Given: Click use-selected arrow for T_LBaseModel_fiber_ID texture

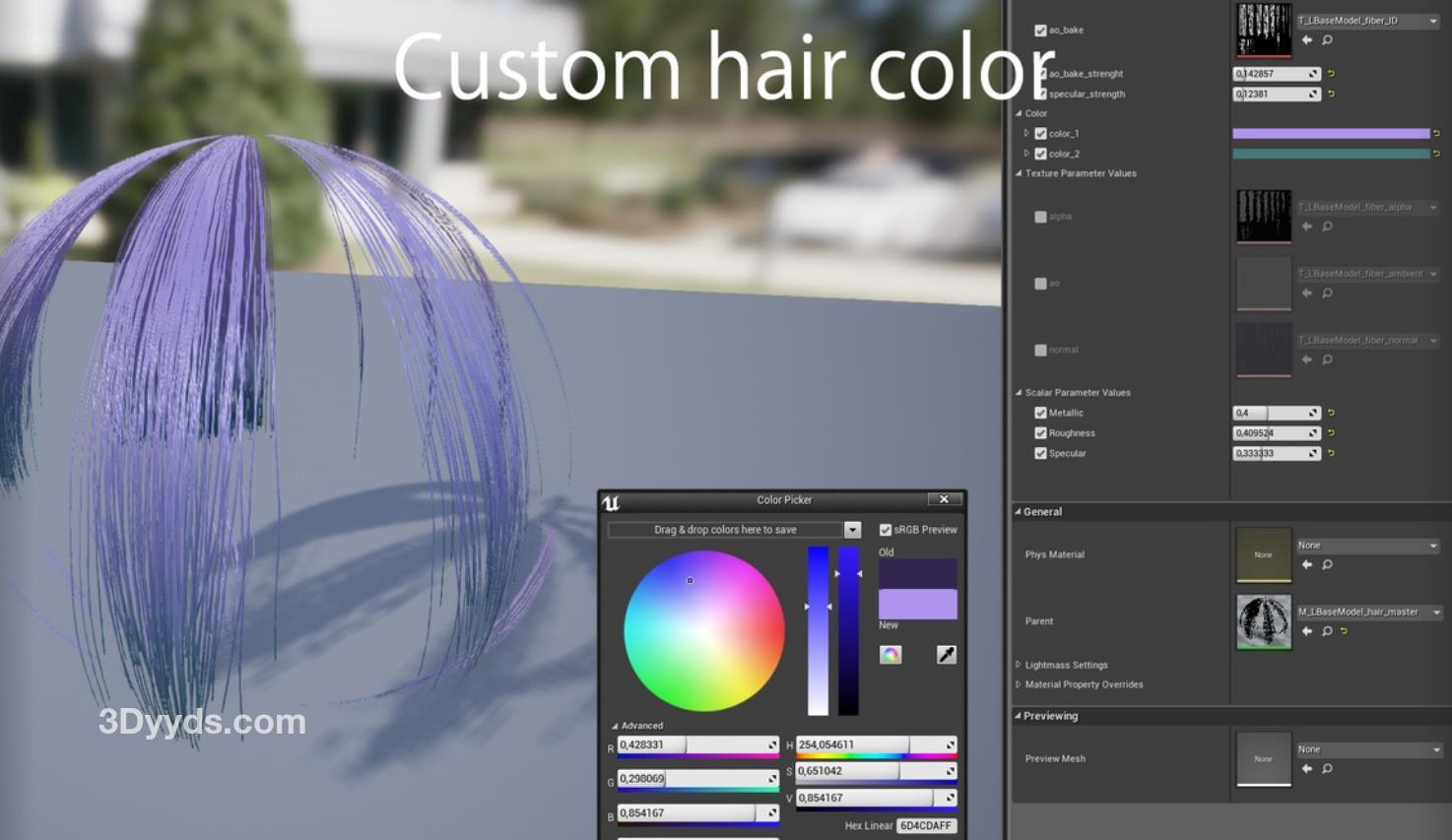Looking at the screenshot, I should point(1307,40).
